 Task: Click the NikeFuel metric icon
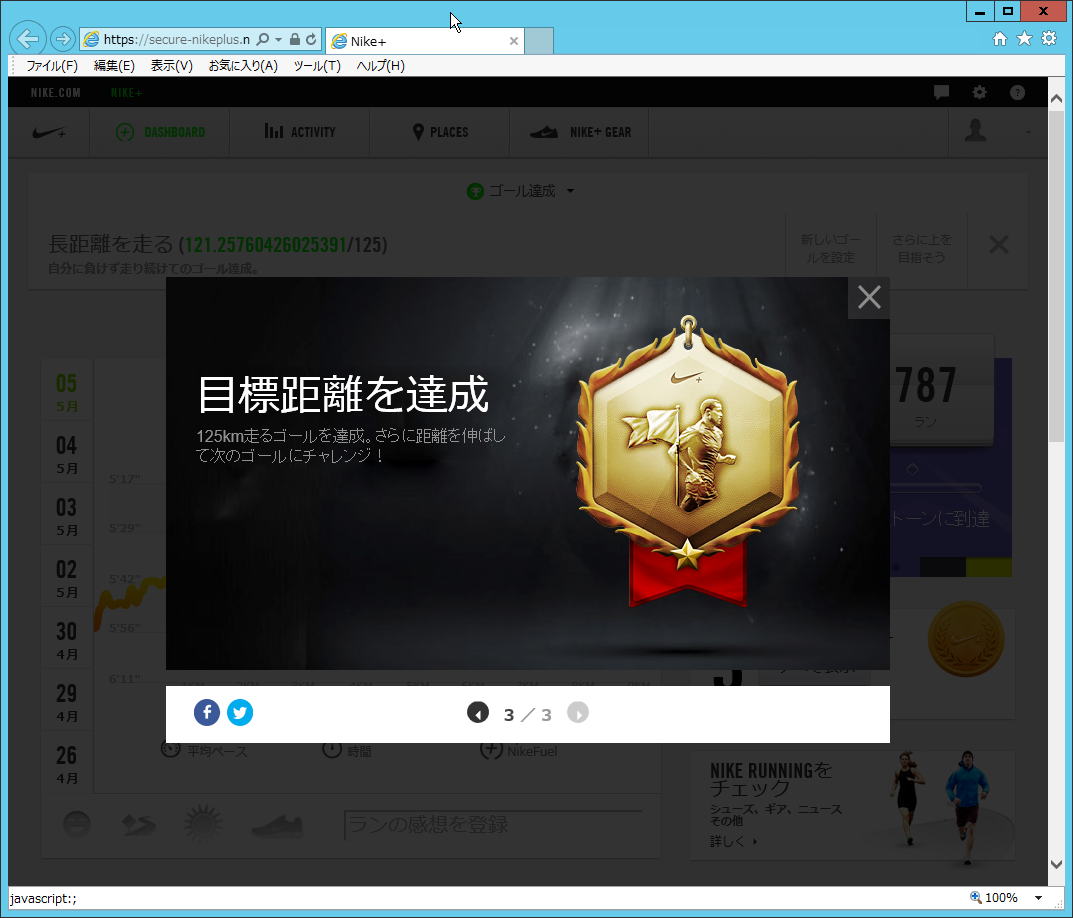point(491,750)
